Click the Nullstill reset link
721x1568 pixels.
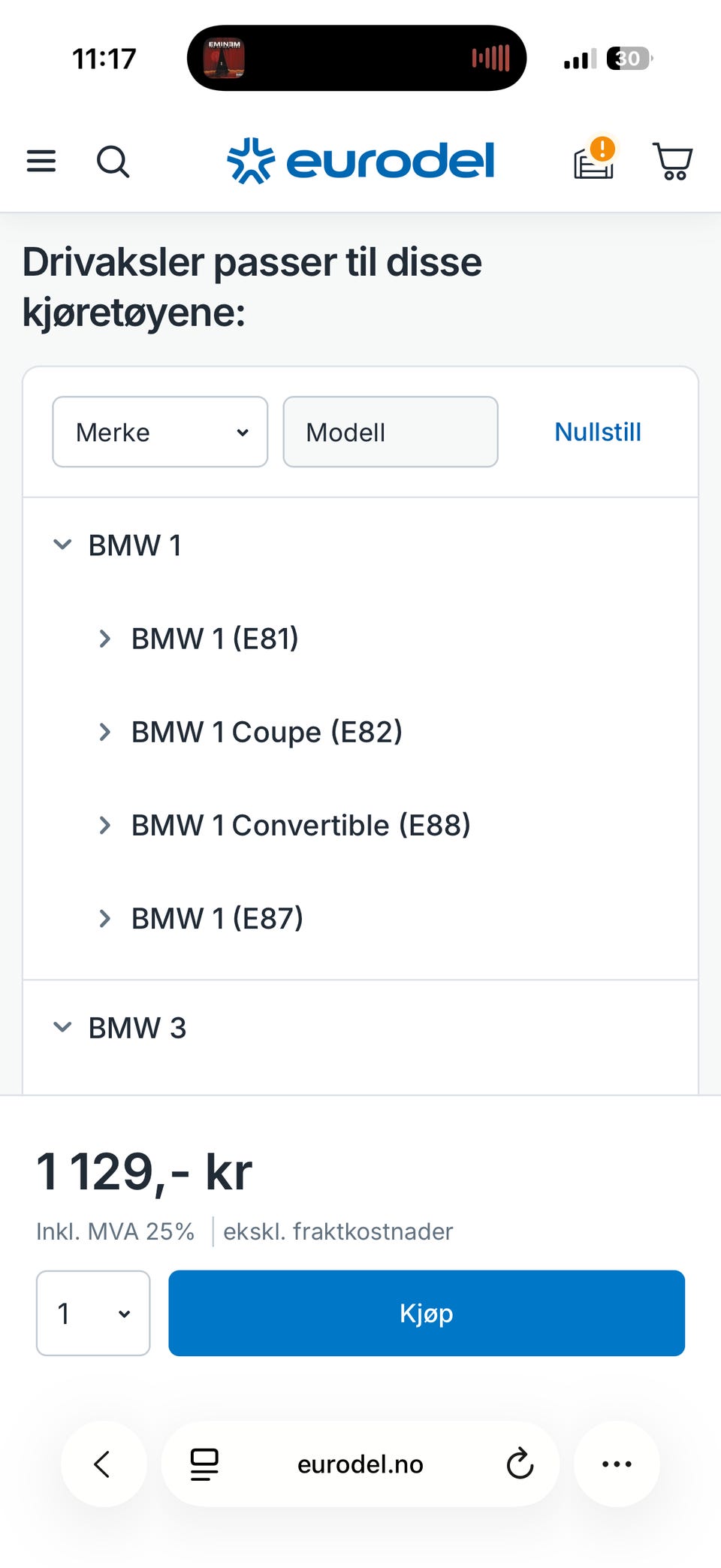coord(598,432)
